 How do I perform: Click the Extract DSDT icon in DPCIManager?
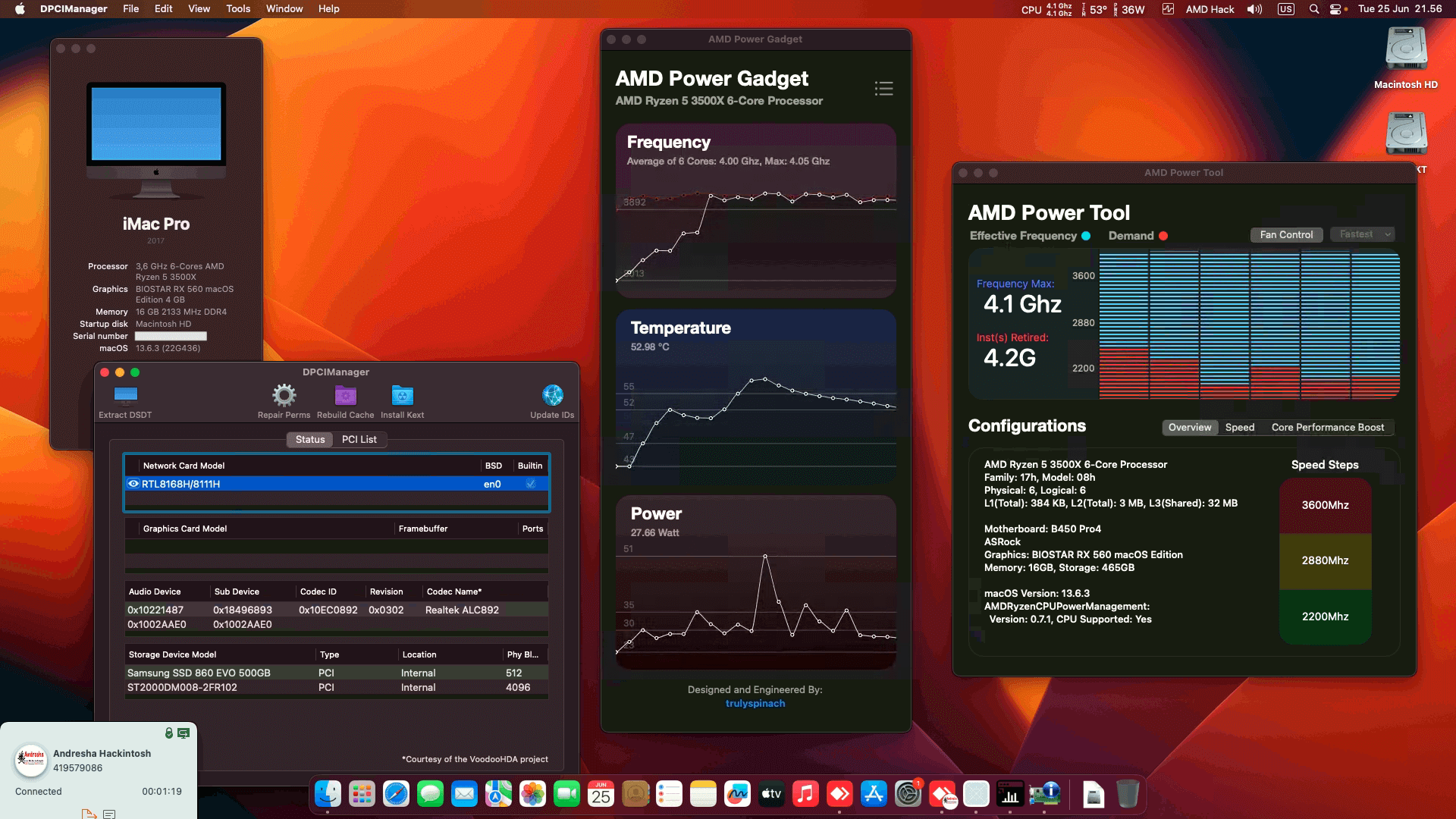click(x=124, y=394)
